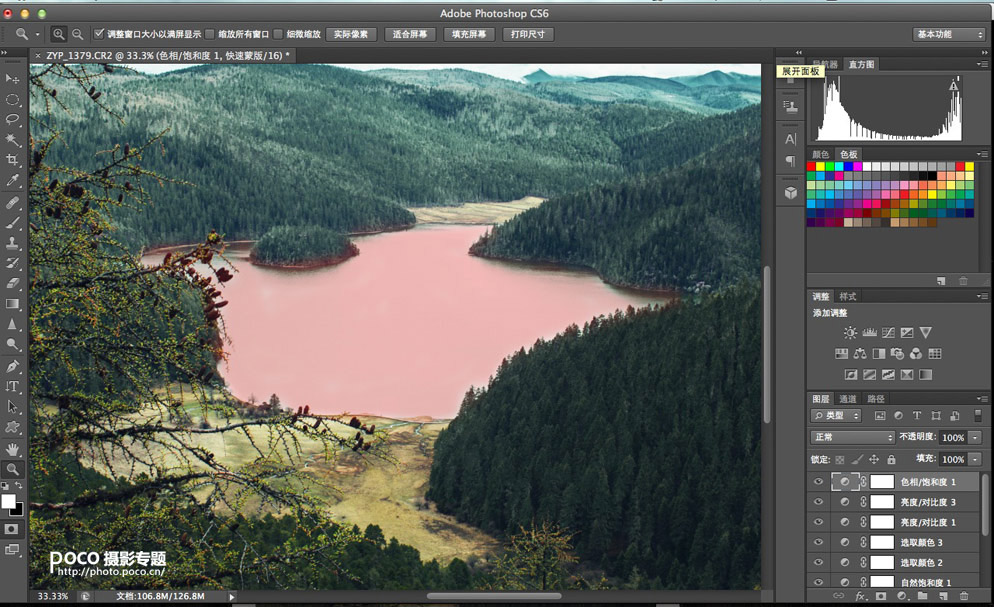
Task: Uncheck 调整窗口大小以满屏显示 checkbox
Action: click(99, 34)
